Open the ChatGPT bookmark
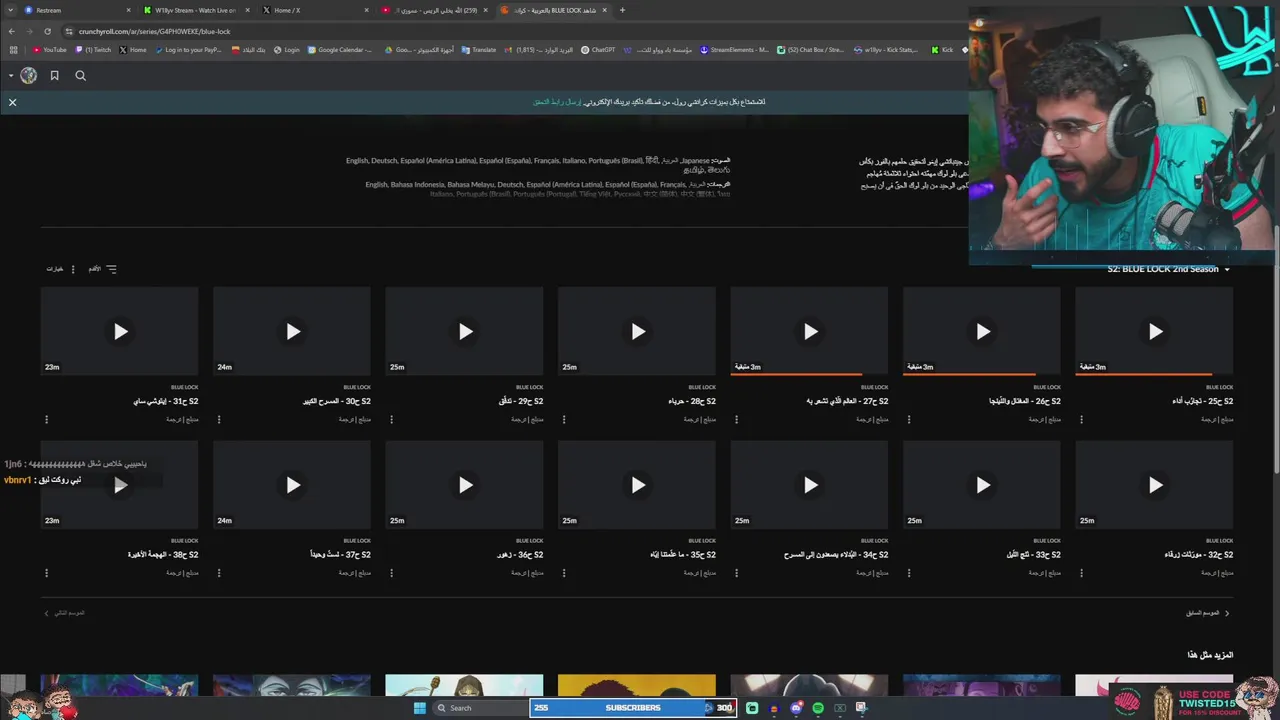The height and width of the screenshot is (720, 1280). pos(598,49)
